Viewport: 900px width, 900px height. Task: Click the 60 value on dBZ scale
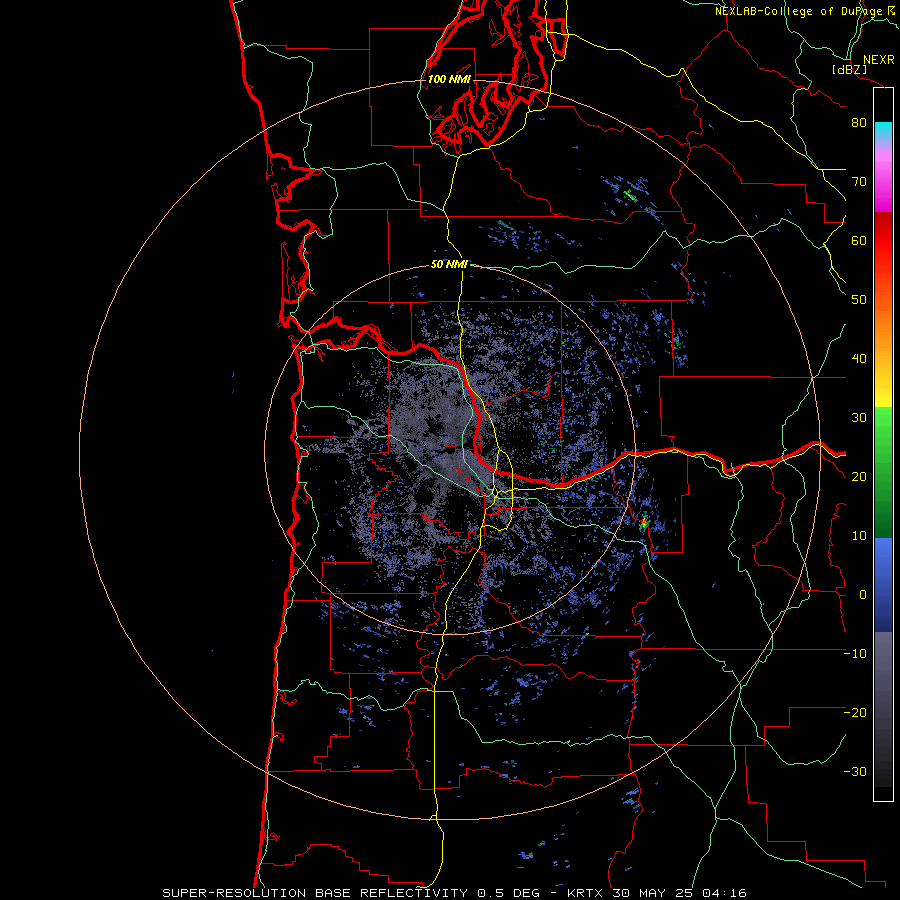859,240
